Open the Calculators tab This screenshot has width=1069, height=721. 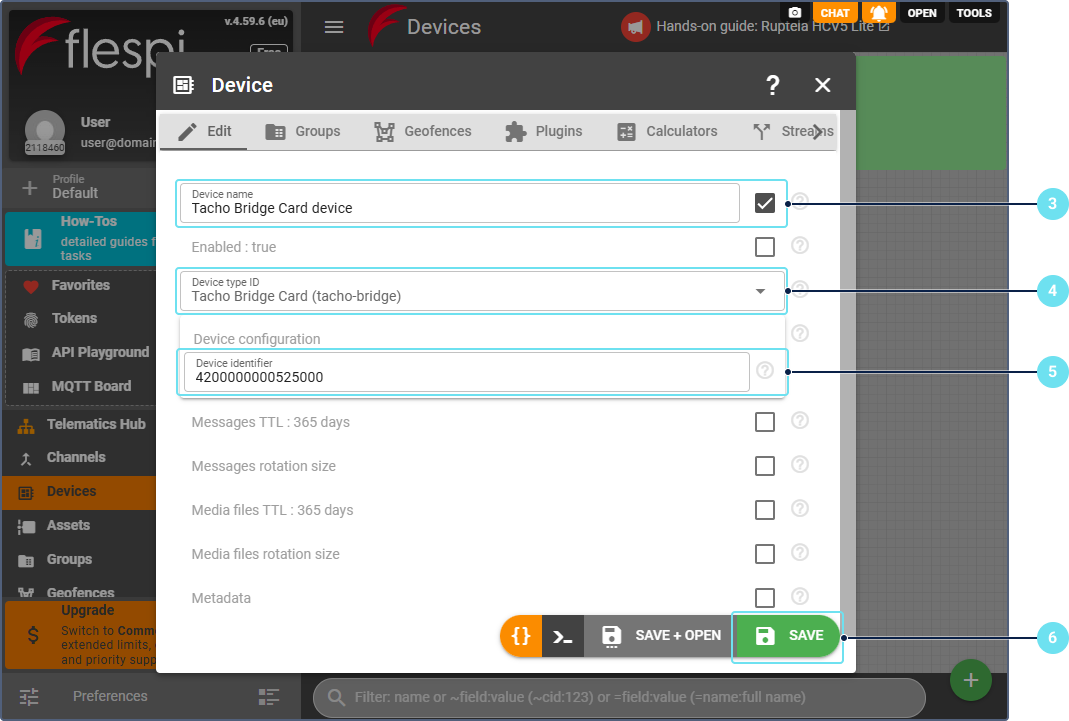pyautogui.click(x=667, y=131)
